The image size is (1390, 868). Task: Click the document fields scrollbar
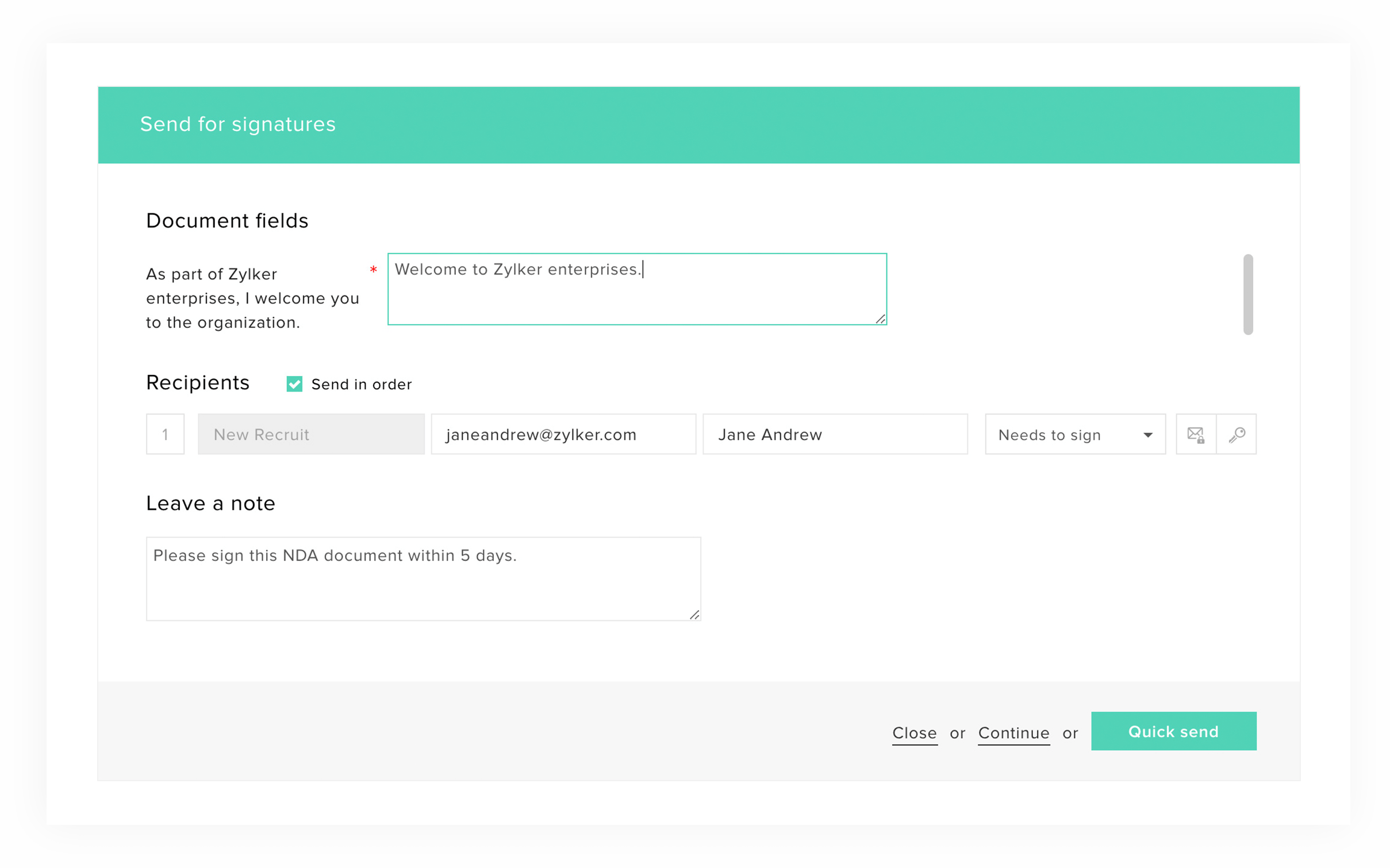(x=1247, y=294)
